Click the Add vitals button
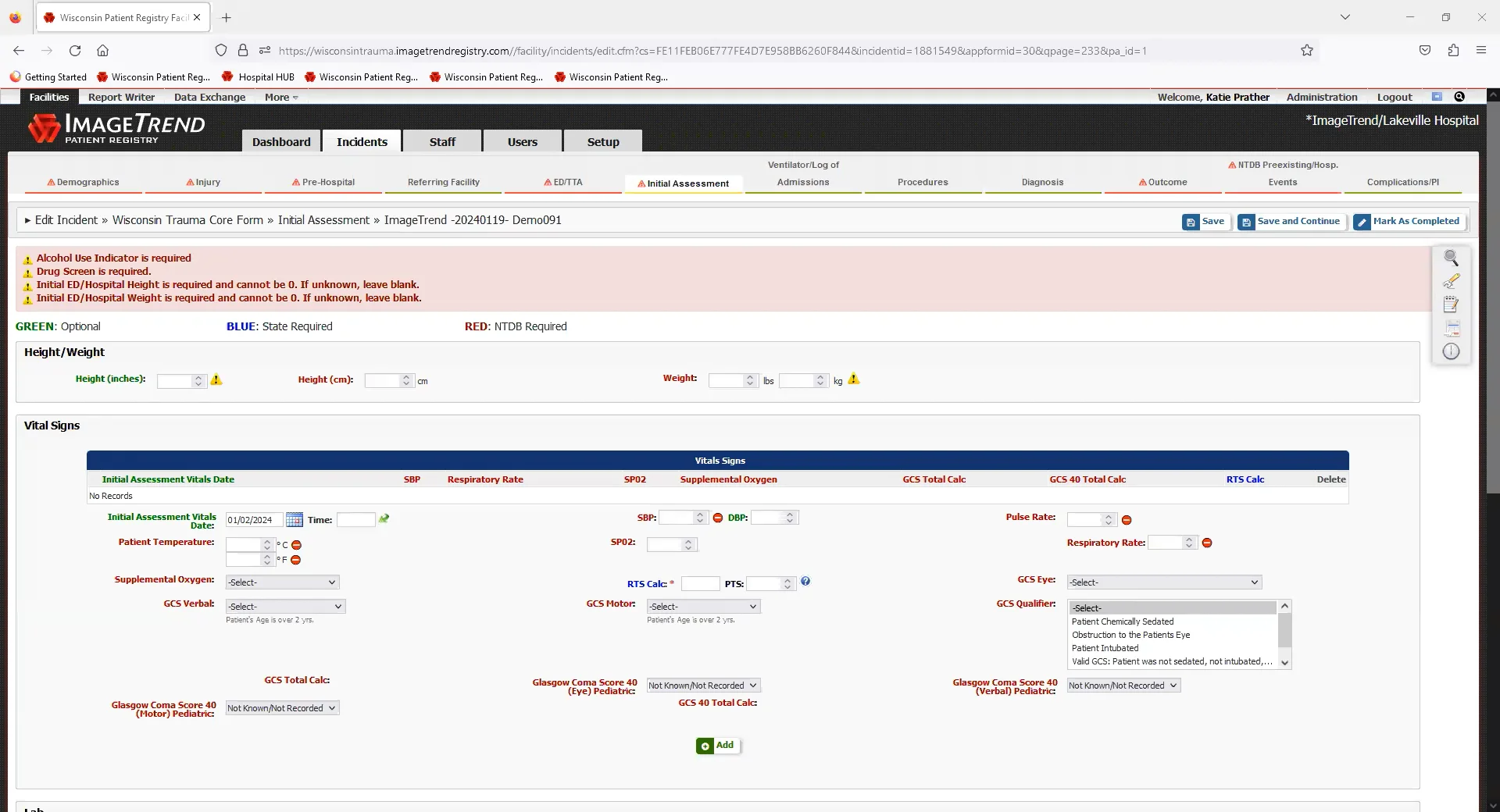This screenshot has height=812, width=1500. (x=716, y=746)
